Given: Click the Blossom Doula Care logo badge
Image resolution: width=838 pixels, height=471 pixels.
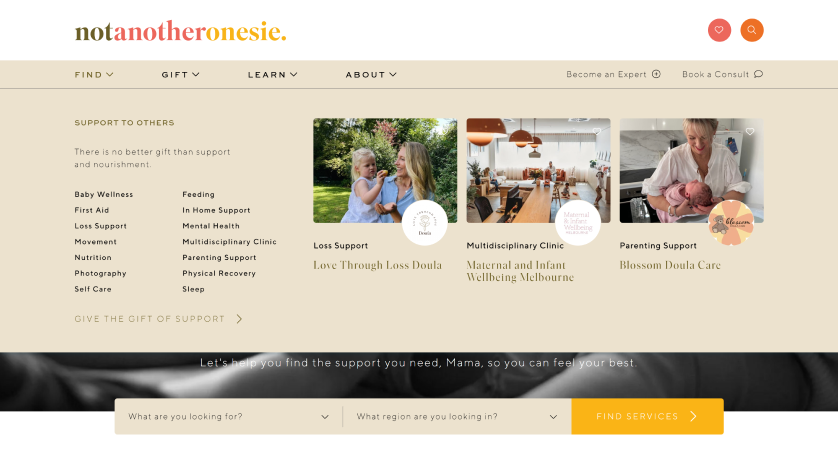Looking at the screenshot, I should [x=731, y=222].
